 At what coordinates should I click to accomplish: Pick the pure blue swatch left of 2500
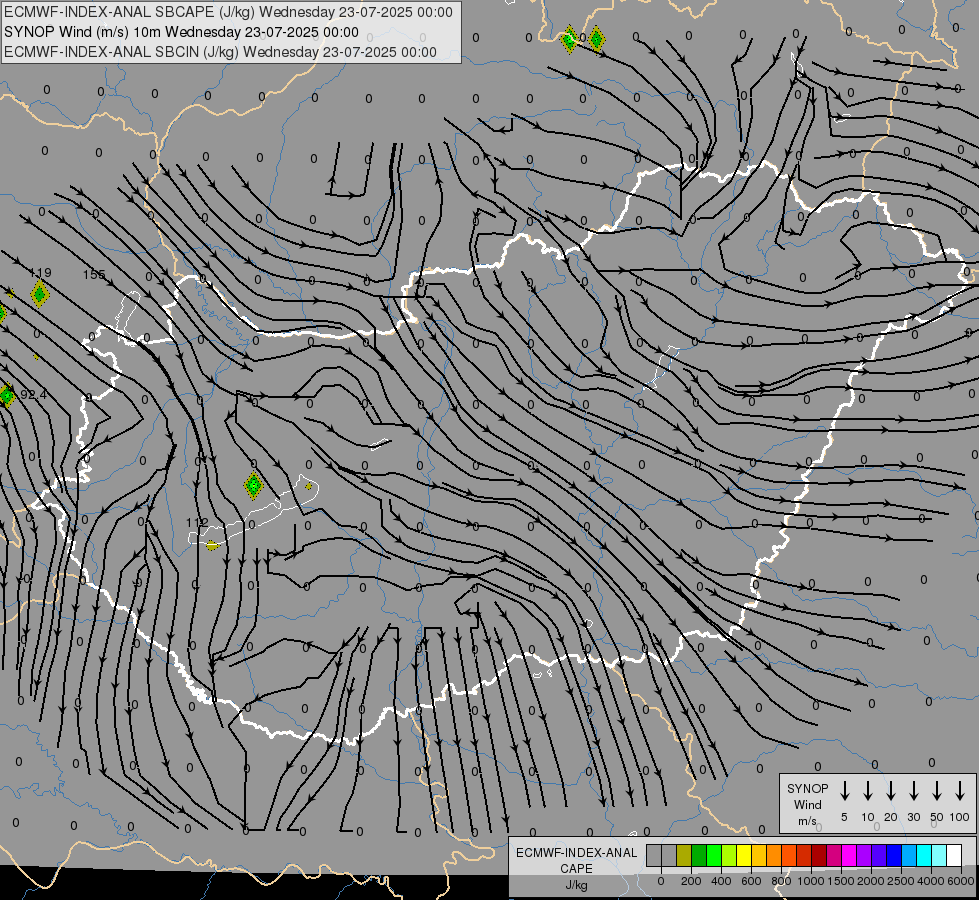coord(894,855)
